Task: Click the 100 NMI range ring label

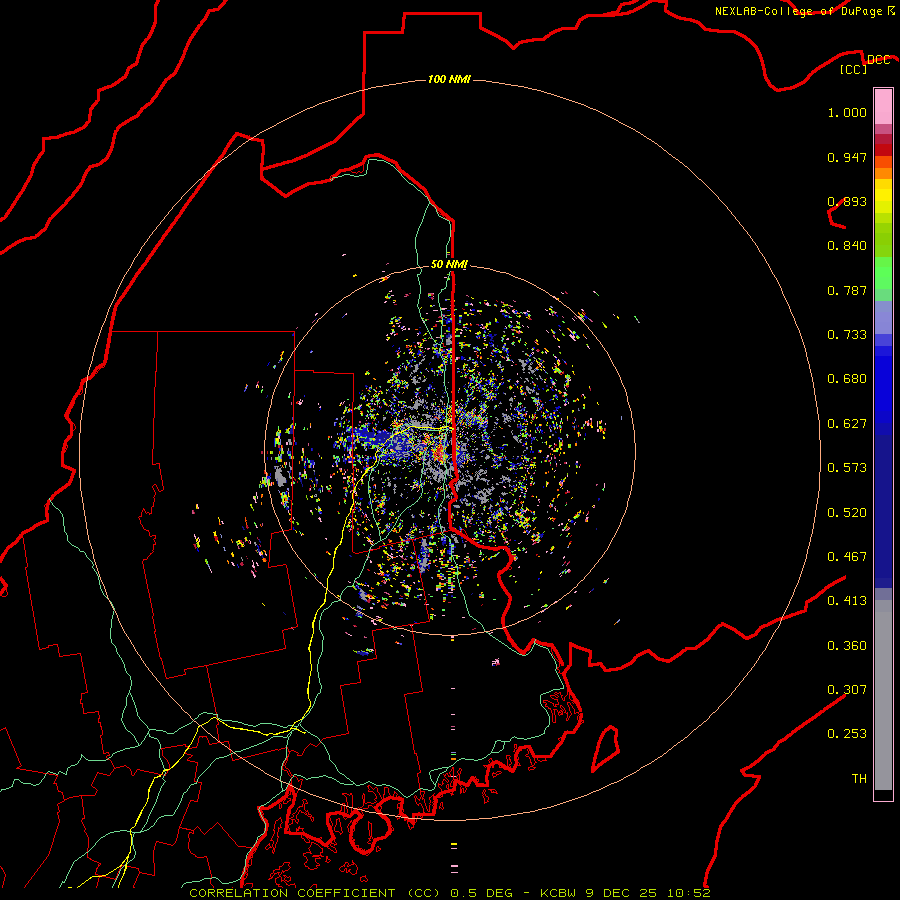Action: click(x=449, y=79)
